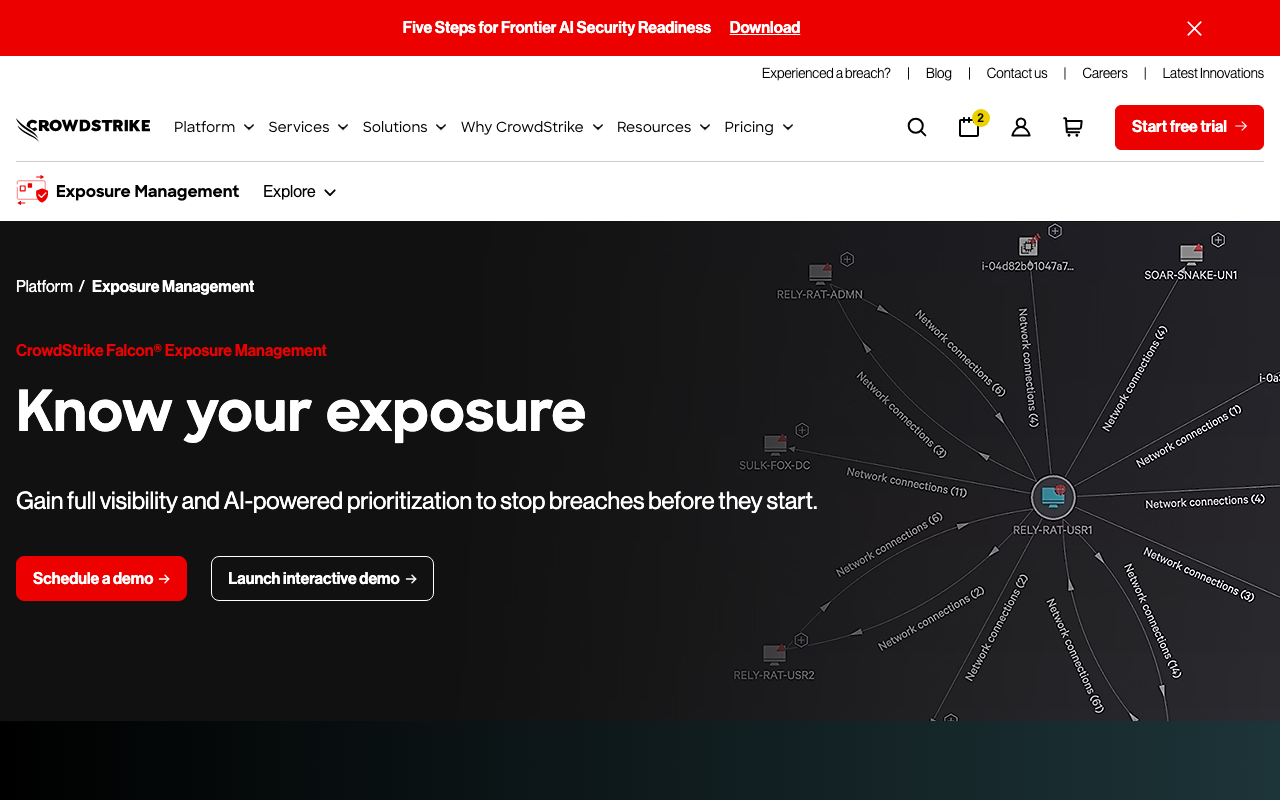
Task: Click the central RELY-RAT-USR1 node icon
Action: click(1053, 497)
